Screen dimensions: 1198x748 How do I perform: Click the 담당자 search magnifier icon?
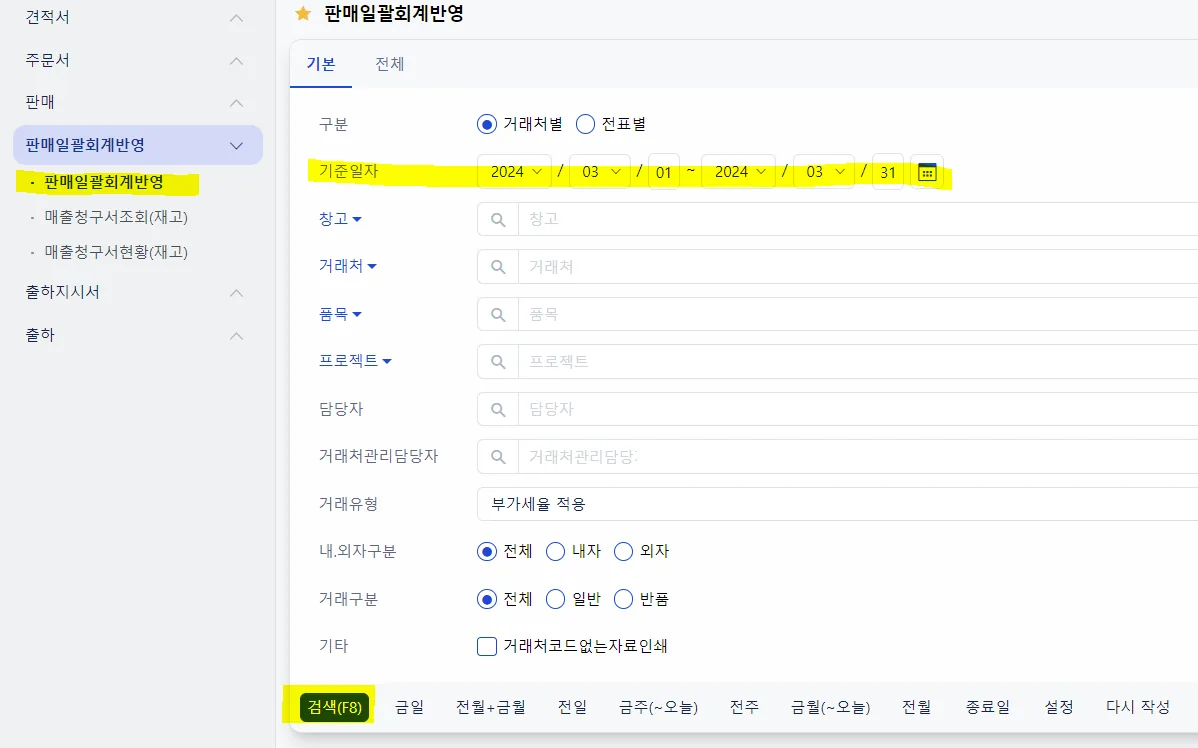[498, 410]
